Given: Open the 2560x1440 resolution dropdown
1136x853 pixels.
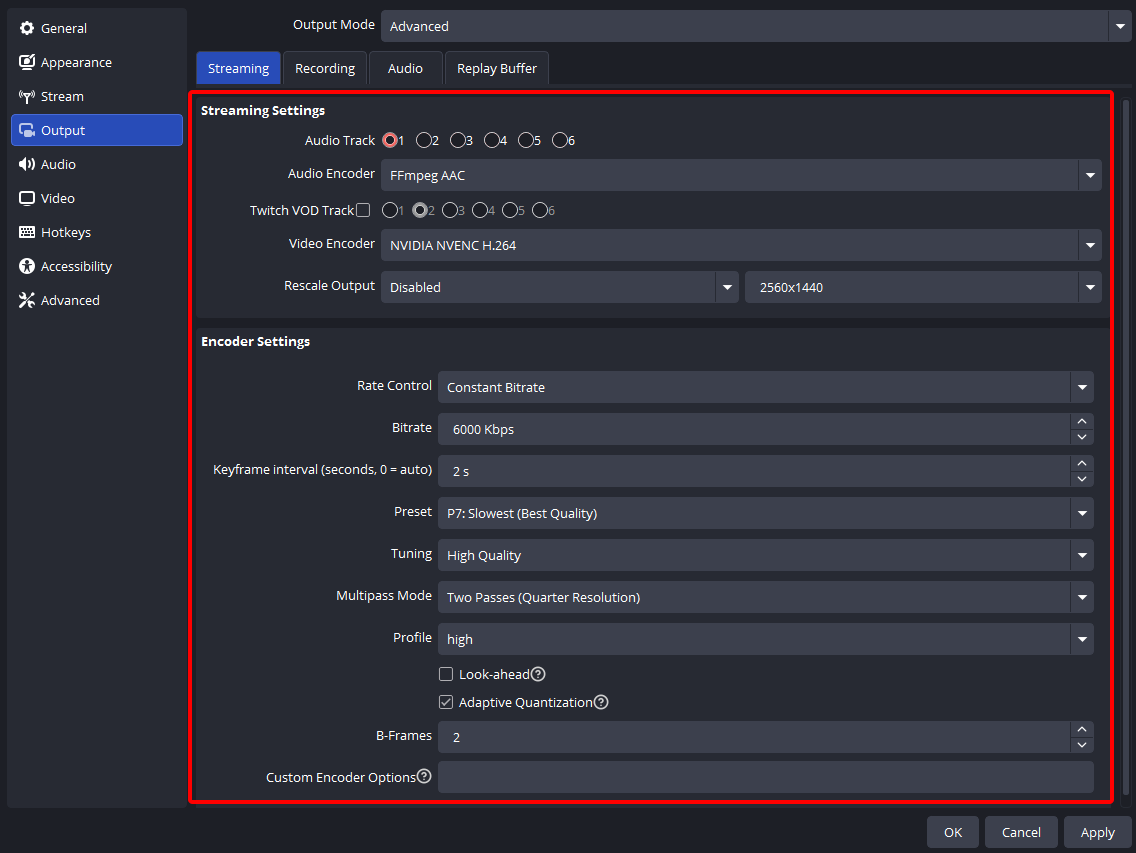Looking at the screenshot, I should pyautogui.click(x=923, y=287).
